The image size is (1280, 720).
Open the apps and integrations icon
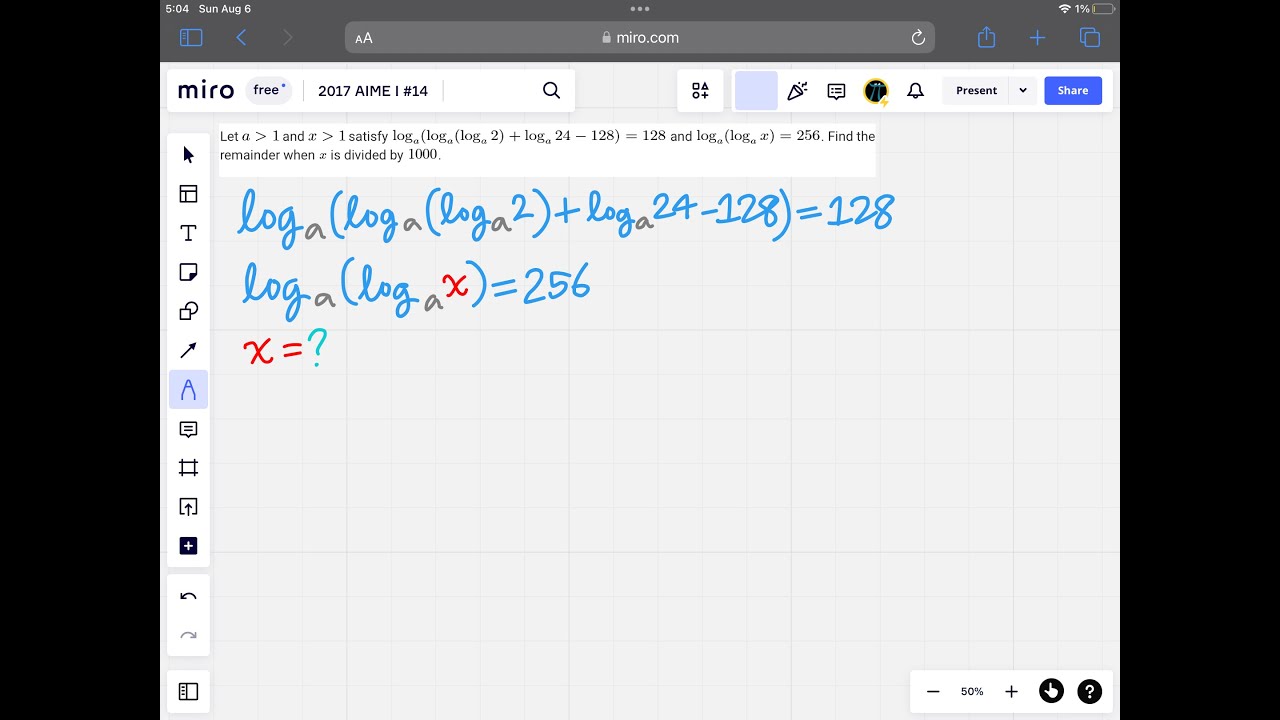coord(700,91)
